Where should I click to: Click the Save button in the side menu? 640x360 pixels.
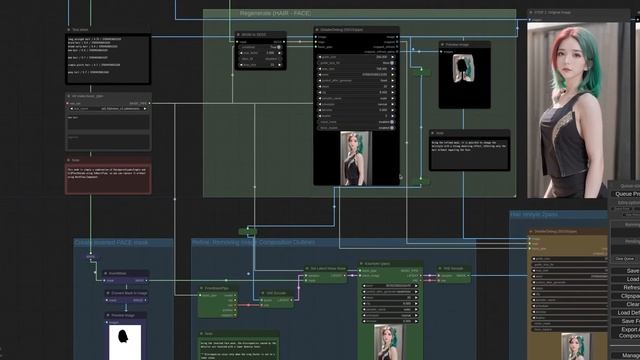(x=626, y=271)
